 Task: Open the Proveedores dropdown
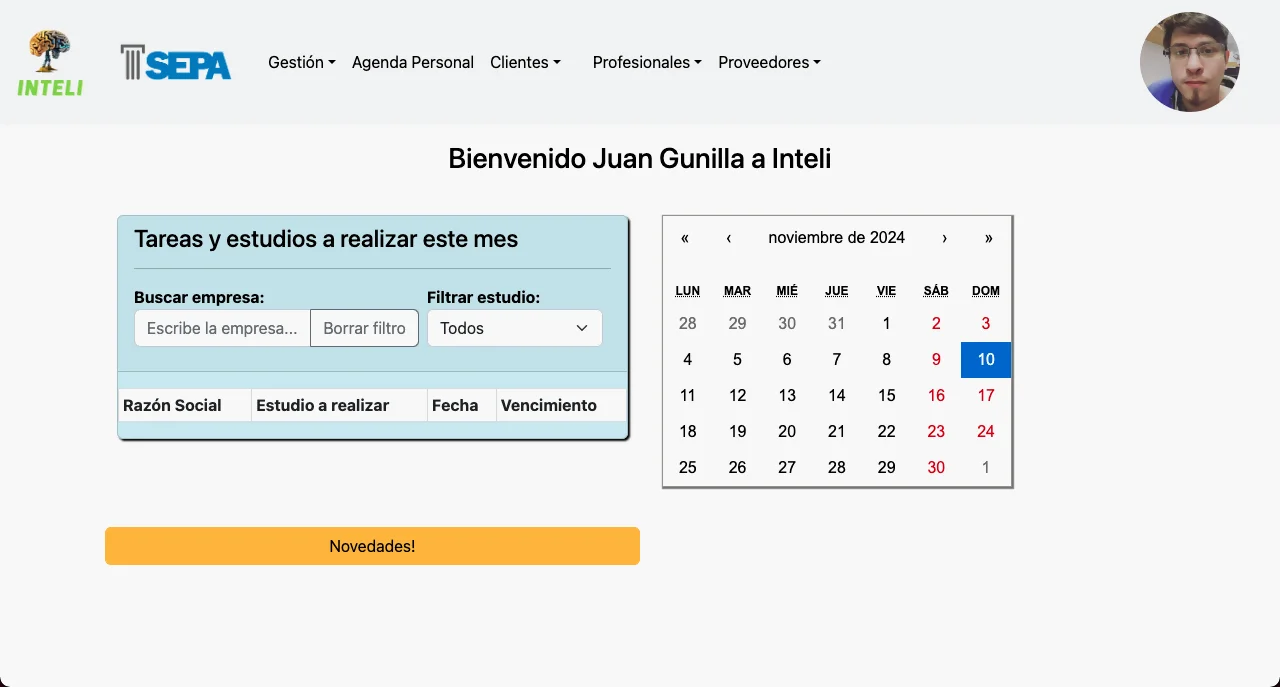pos(769,62)
